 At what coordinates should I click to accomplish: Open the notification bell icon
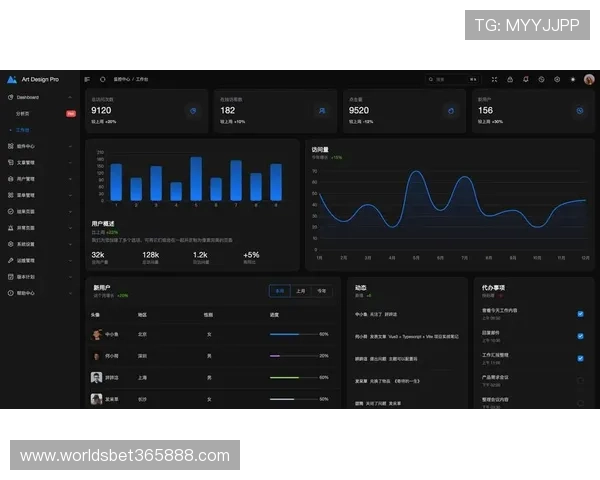tap(526, 79)
